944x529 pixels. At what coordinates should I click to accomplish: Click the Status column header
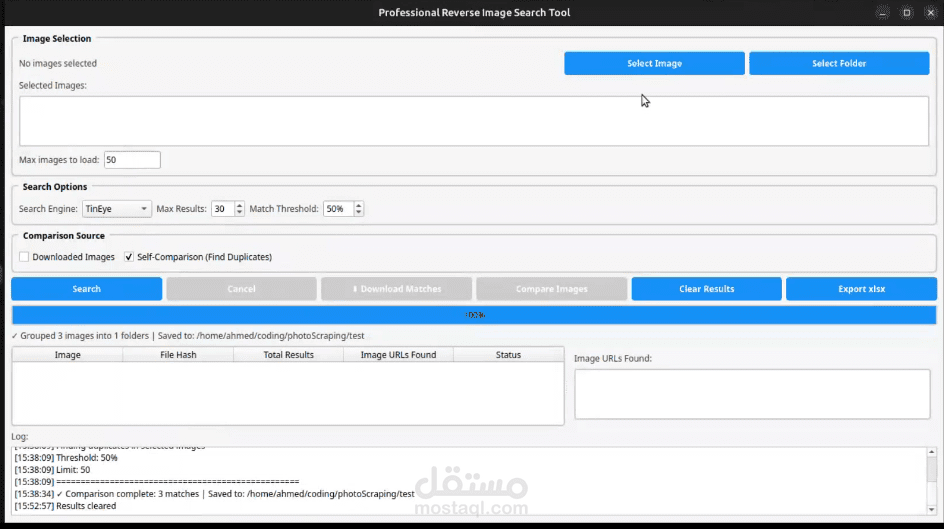click(508, 355)
